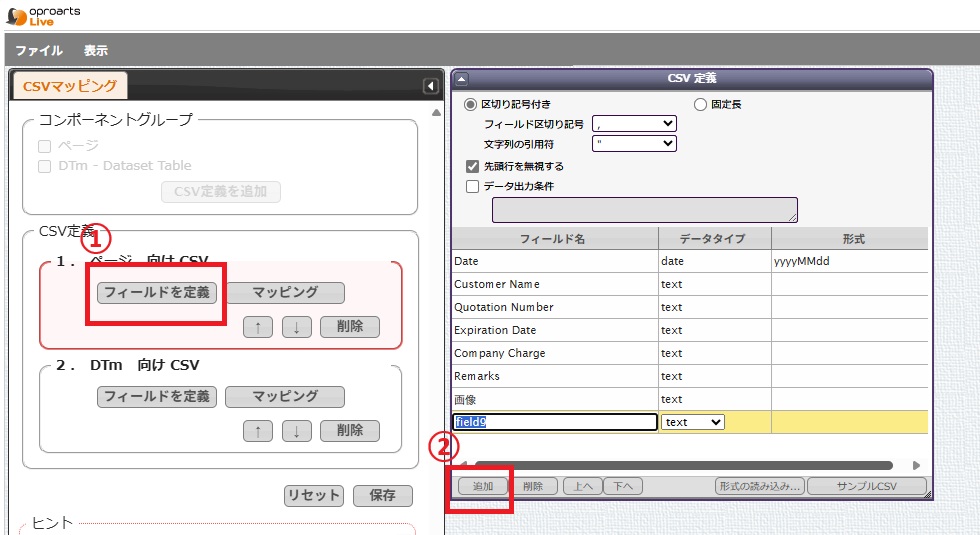Enable the データ出力条件 checkbox
This screenshot has width=980, height=535.
coord(473,186)
